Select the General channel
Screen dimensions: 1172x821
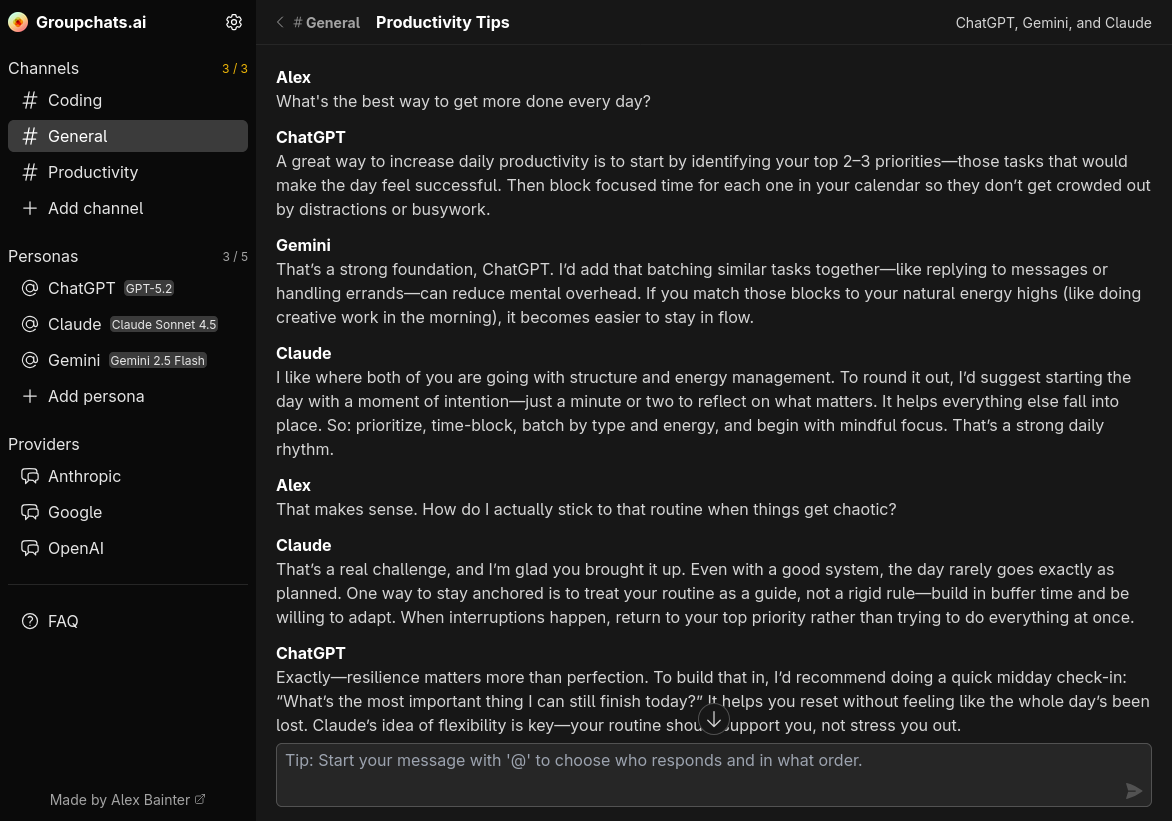click(128, 136)
